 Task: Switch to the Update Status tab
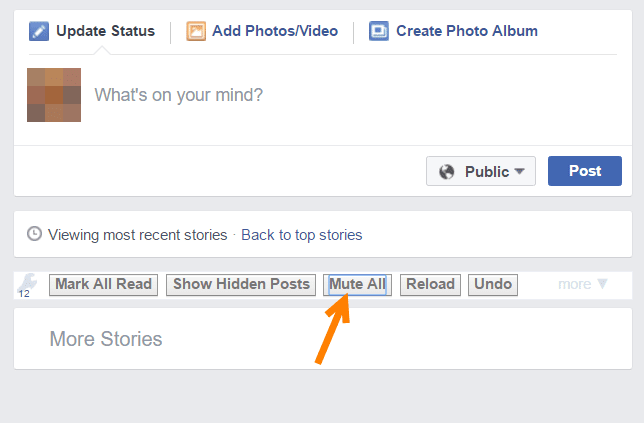(105, 31)
